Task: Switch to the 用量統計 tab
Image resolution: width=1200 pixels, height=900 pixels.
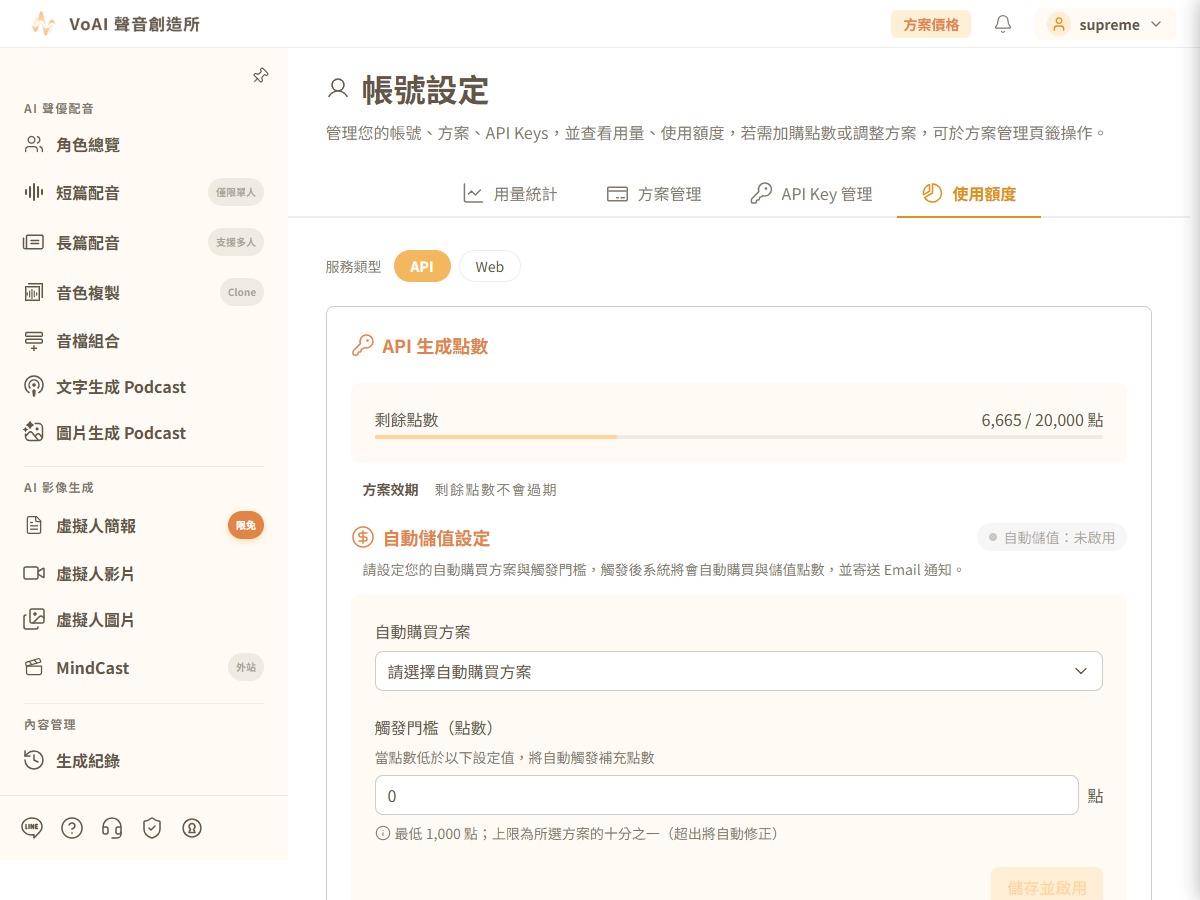Action: point(510,194)
